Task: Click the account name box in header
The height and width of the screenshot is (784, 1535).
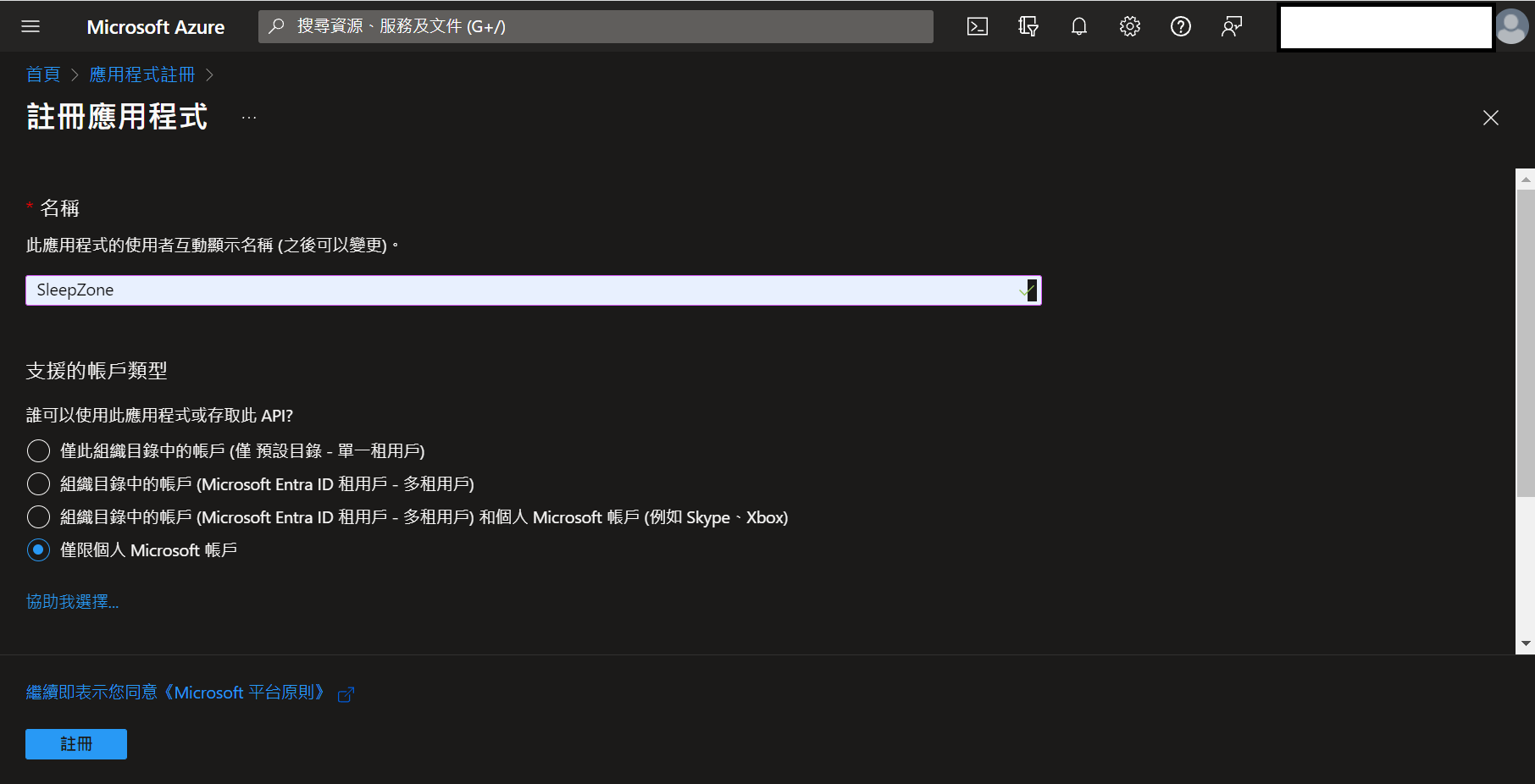Action: pos(1385,27)
